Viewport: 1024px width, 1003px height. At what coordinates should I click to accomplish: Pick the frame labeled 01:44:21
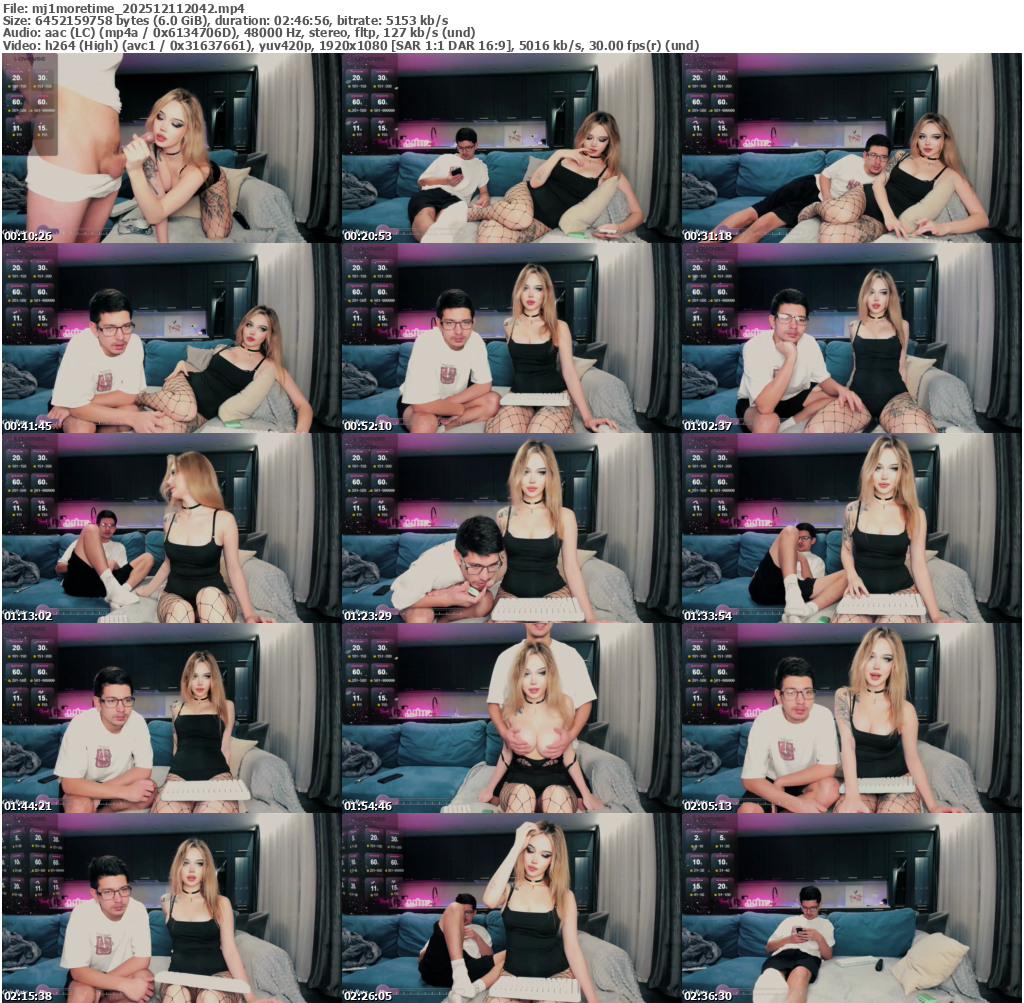(171, 718)
